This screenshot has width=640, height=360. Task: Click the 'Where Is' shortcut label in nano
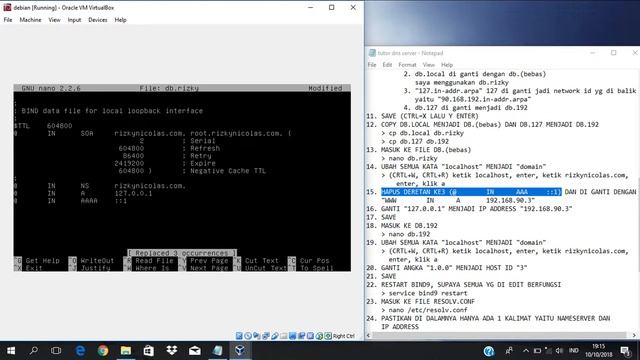click(x=152, y=268)
